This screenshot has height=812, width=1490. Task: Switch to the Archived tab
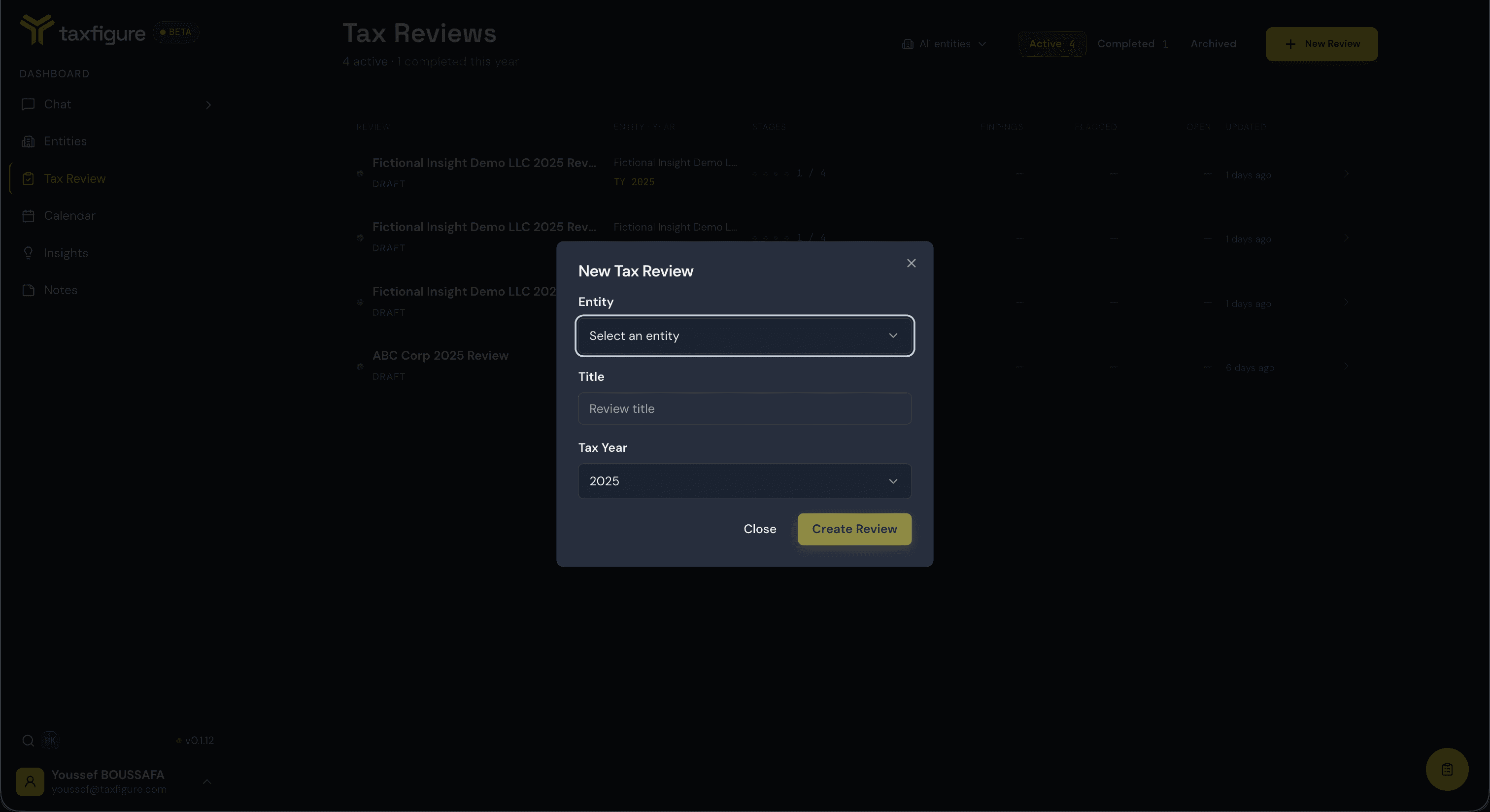pyautogui.click(x=1213, y=44)
